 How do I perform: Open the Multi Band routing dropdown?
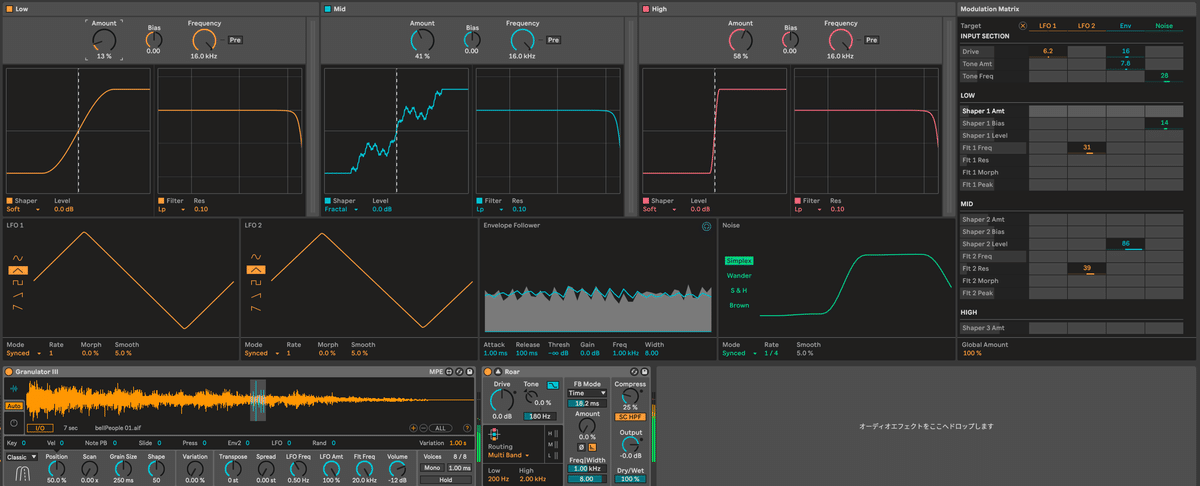[511, 455]
